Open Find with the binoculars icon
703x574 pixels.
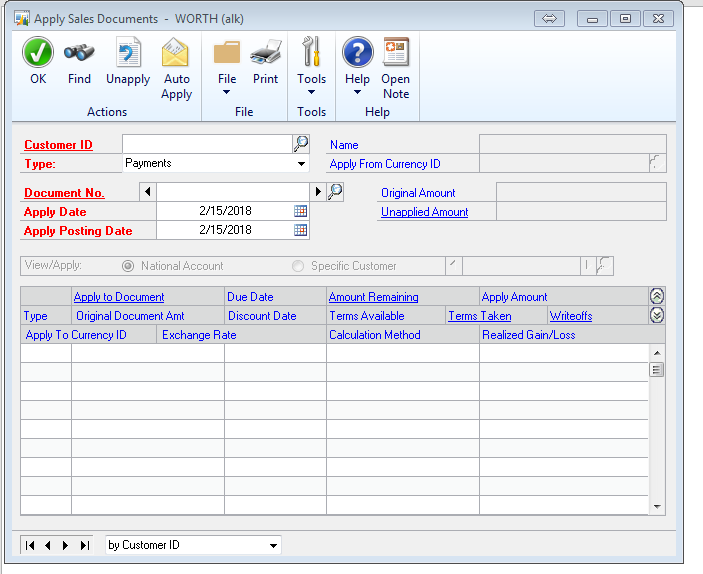[79, 54]
